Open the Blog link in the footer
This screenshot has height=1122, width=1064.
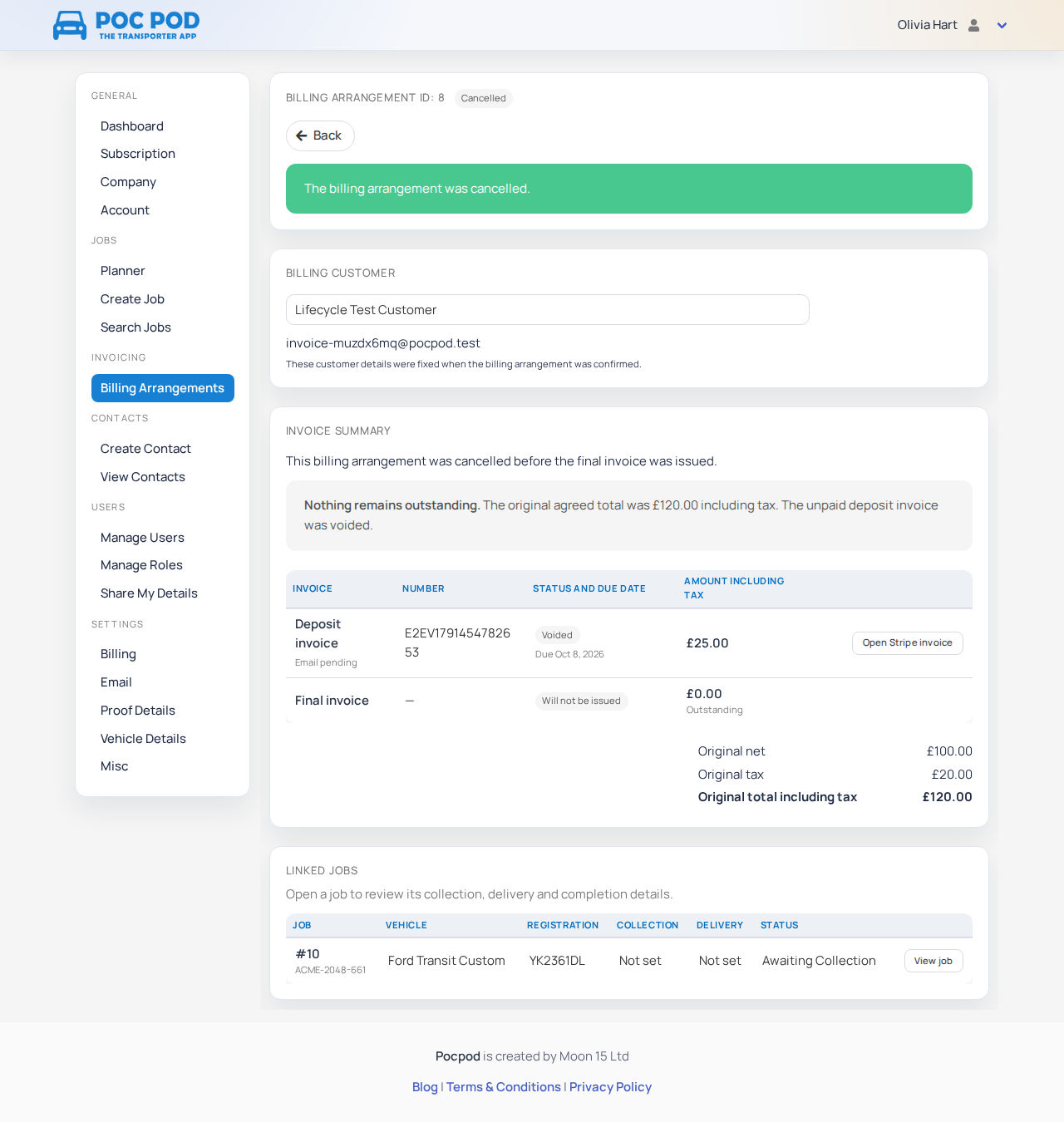[425, 1087]
